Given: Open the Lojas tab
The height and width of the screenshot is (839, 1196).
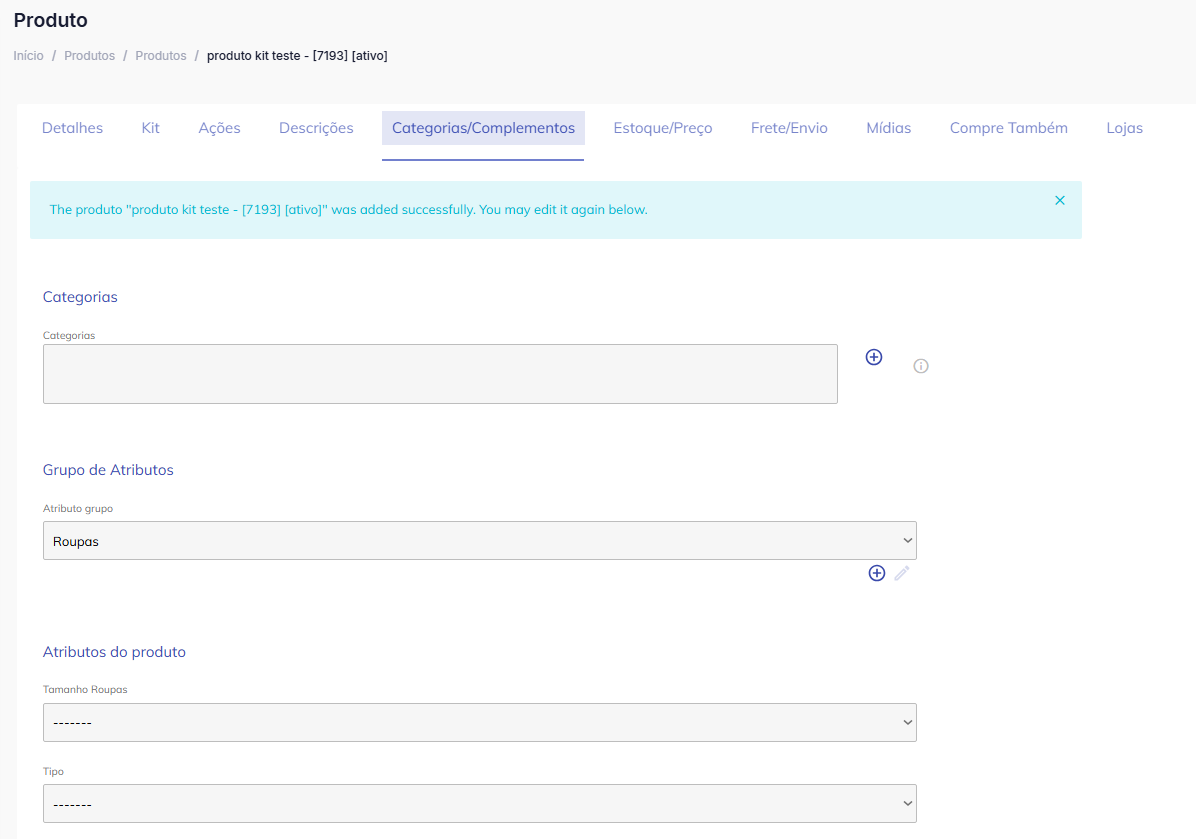Looking at the screenshot, I should pos(1124,128).
